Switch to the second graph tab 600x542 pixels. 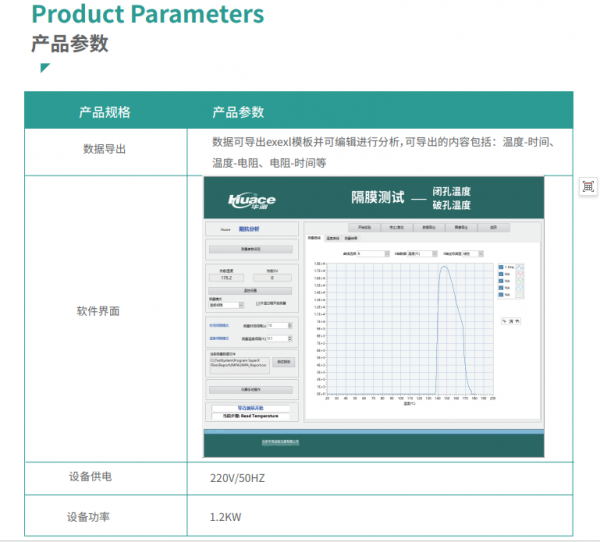332,238
